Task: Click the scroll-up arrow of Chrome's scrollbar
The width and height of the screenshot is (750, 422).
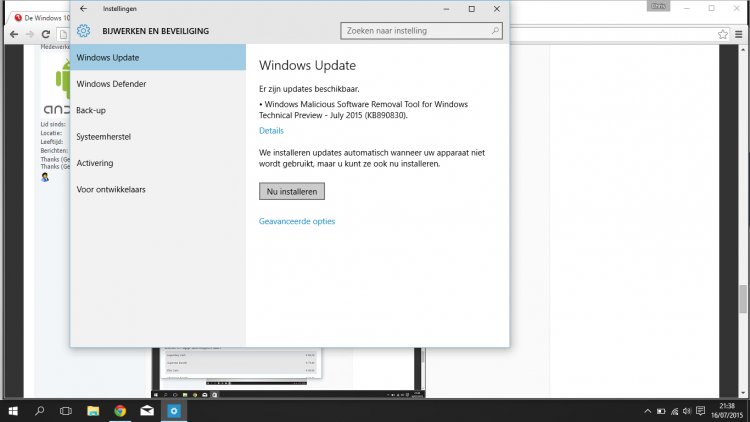Action: pyautogui.click(x=743, y=49)
